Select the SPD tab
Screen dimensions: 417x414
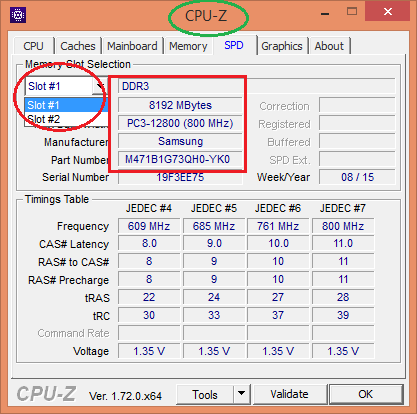234,45
